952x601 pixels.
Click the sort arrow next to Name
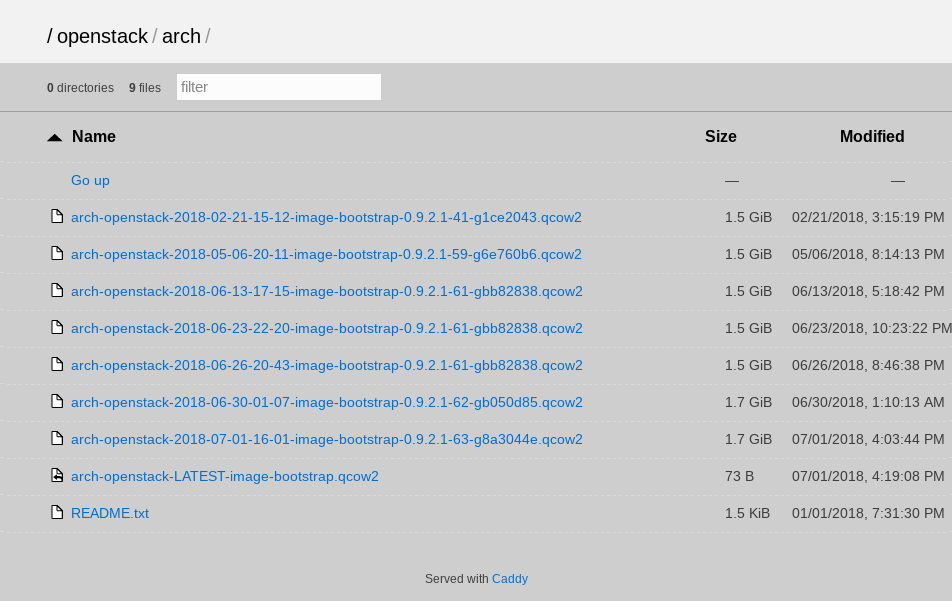coord(55,137)
